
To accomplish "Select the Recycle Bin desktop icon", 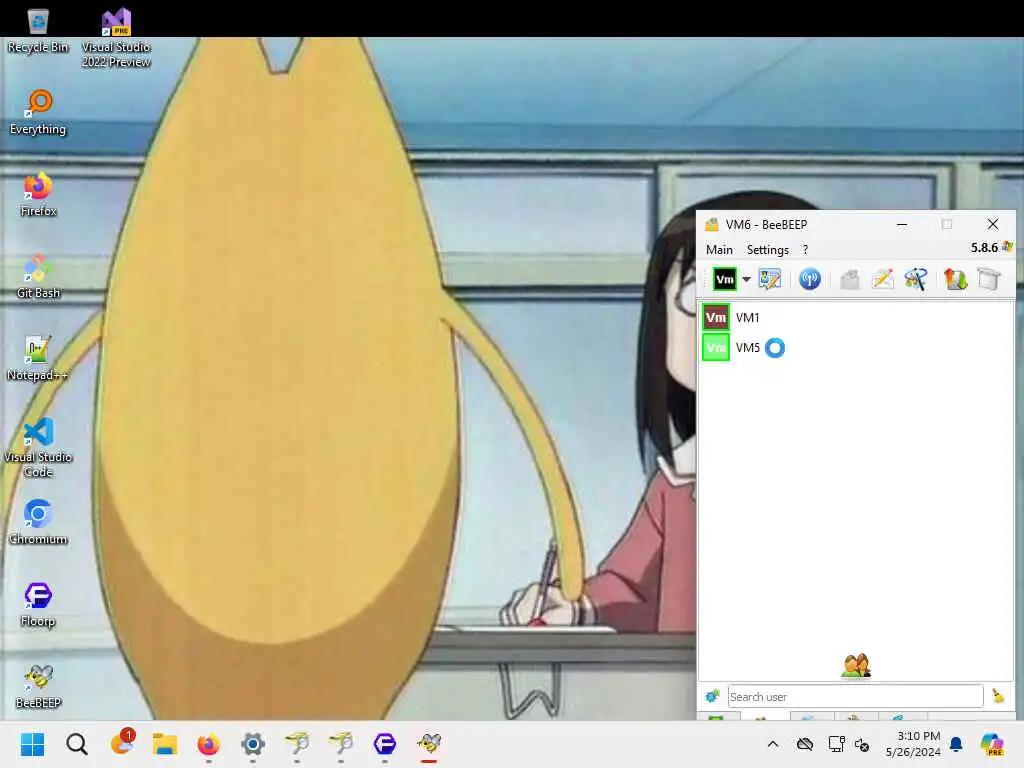I will pyautogui.click(x=38, y=30).
